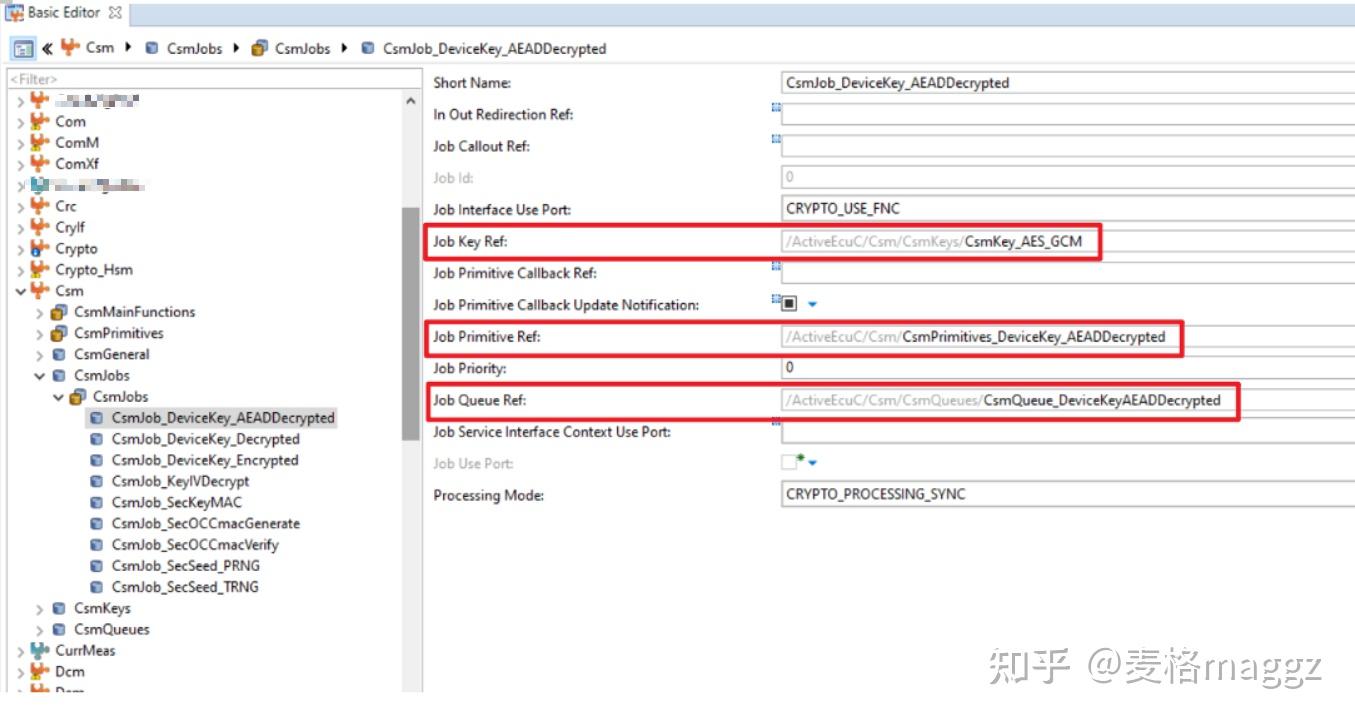Jump to the CsmJob_DeviceKey_AEADDecrypted breadcrumb
Image resolution: width=1355 pixels, height=726 pixels.
point(495,48)
